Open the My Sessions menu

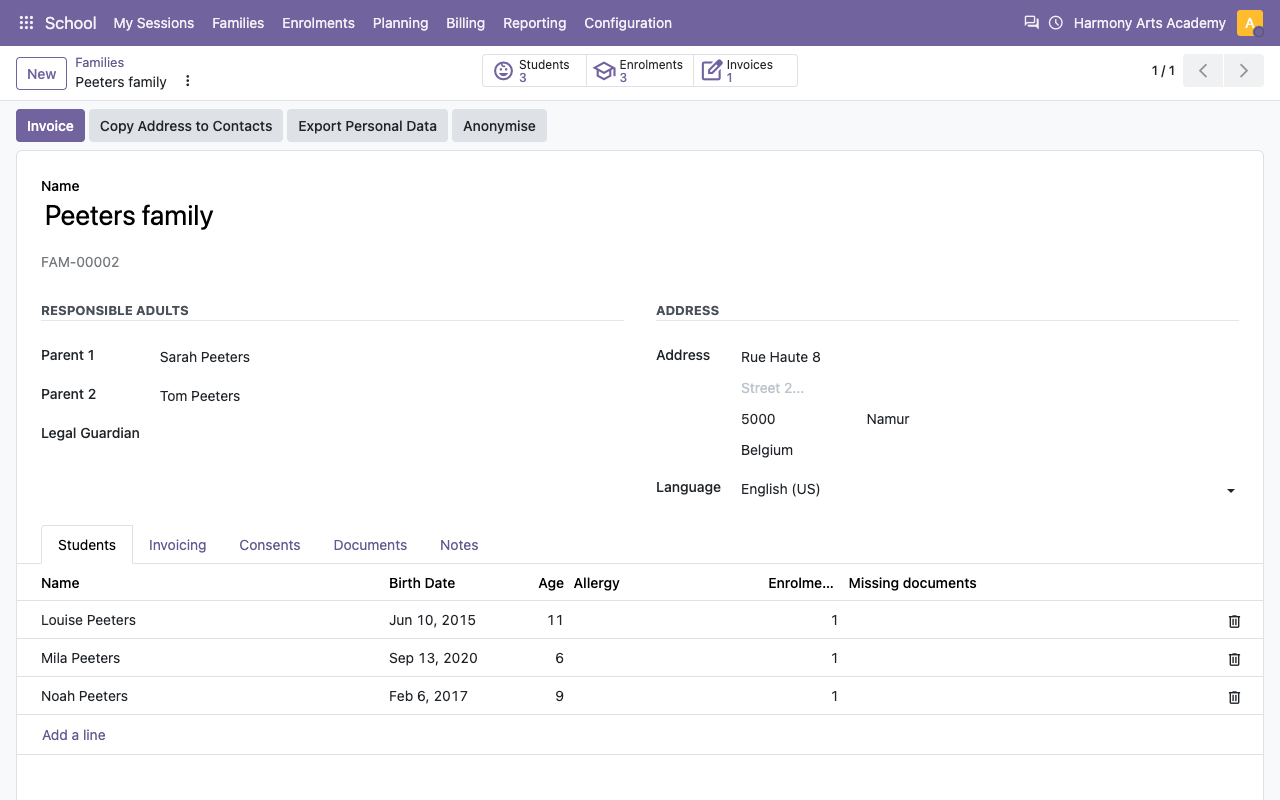(153, 22)
